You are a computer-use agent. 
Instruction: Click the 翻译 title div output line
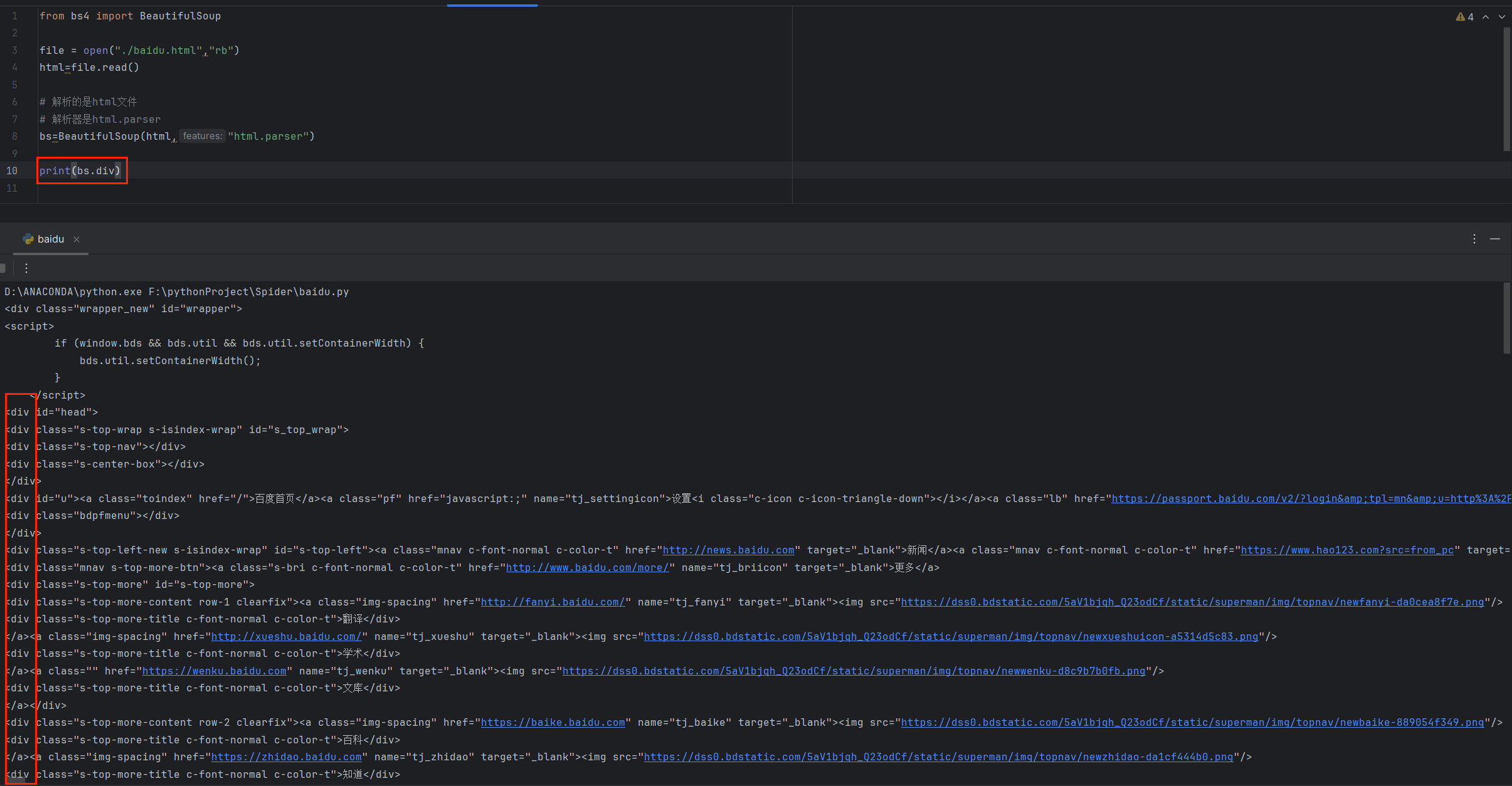pyautogui.click(x=202, y=619)
